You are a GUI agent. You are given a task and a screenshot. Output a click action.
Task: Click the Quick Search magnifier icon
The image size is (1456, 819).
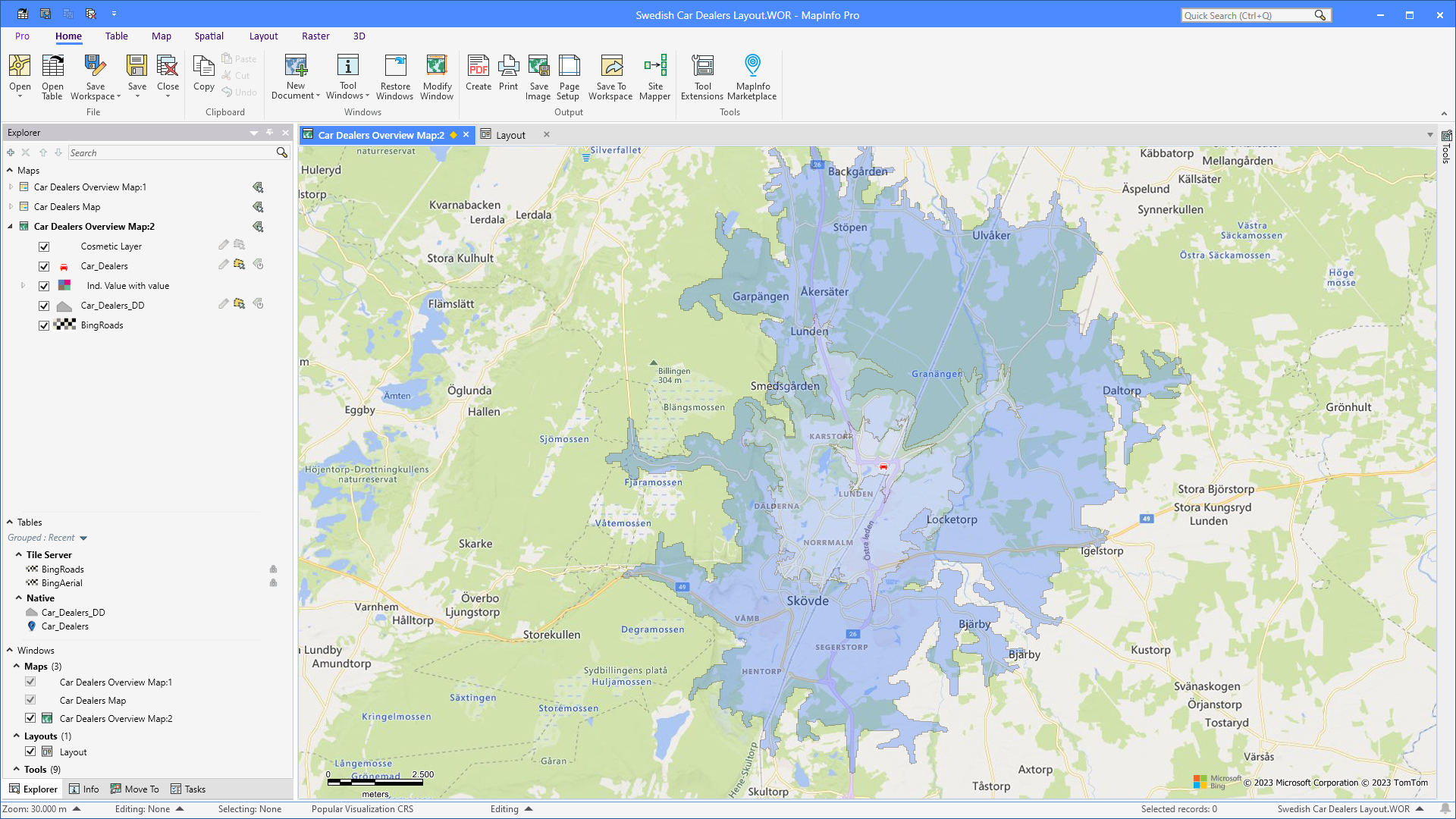tap(1320, 15)
